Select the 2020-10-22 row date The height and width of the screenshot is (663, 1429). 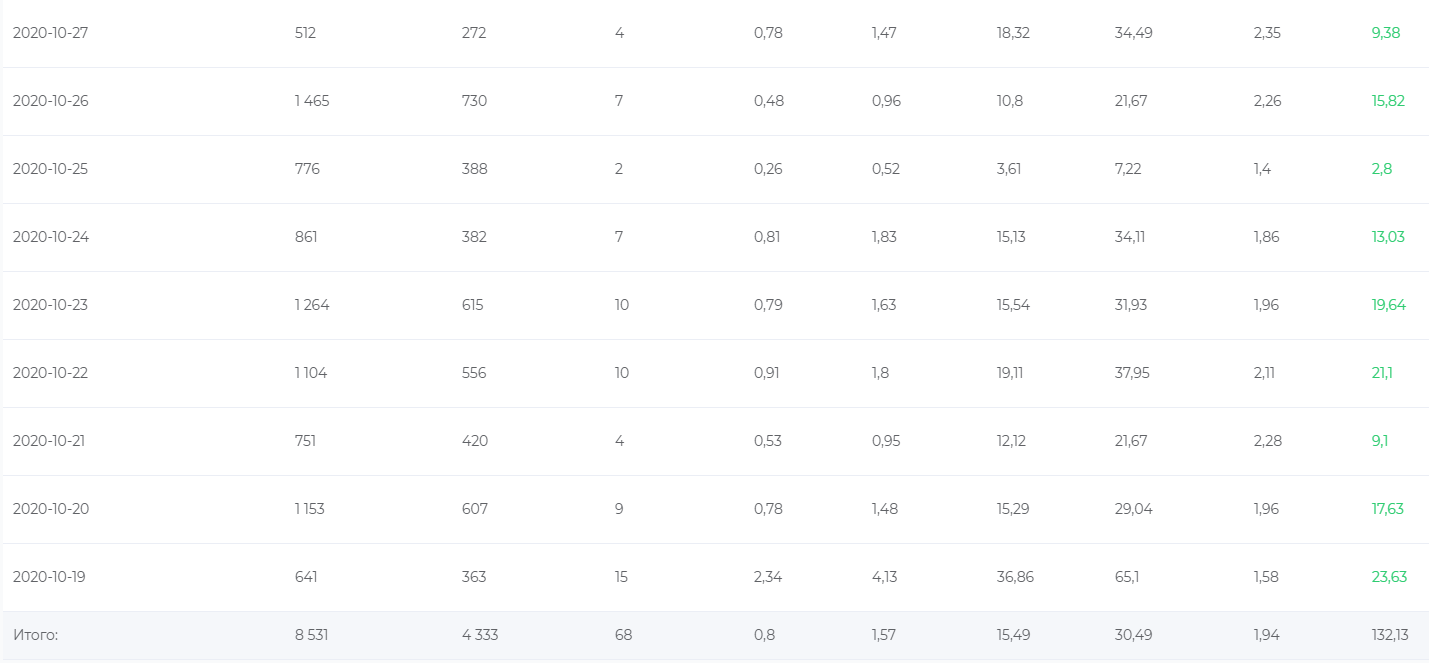pyautogui.click(x=50, y=373)
